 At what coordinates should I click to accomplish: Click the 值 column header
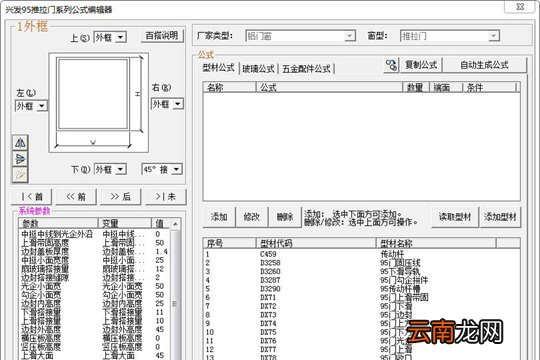160,224
